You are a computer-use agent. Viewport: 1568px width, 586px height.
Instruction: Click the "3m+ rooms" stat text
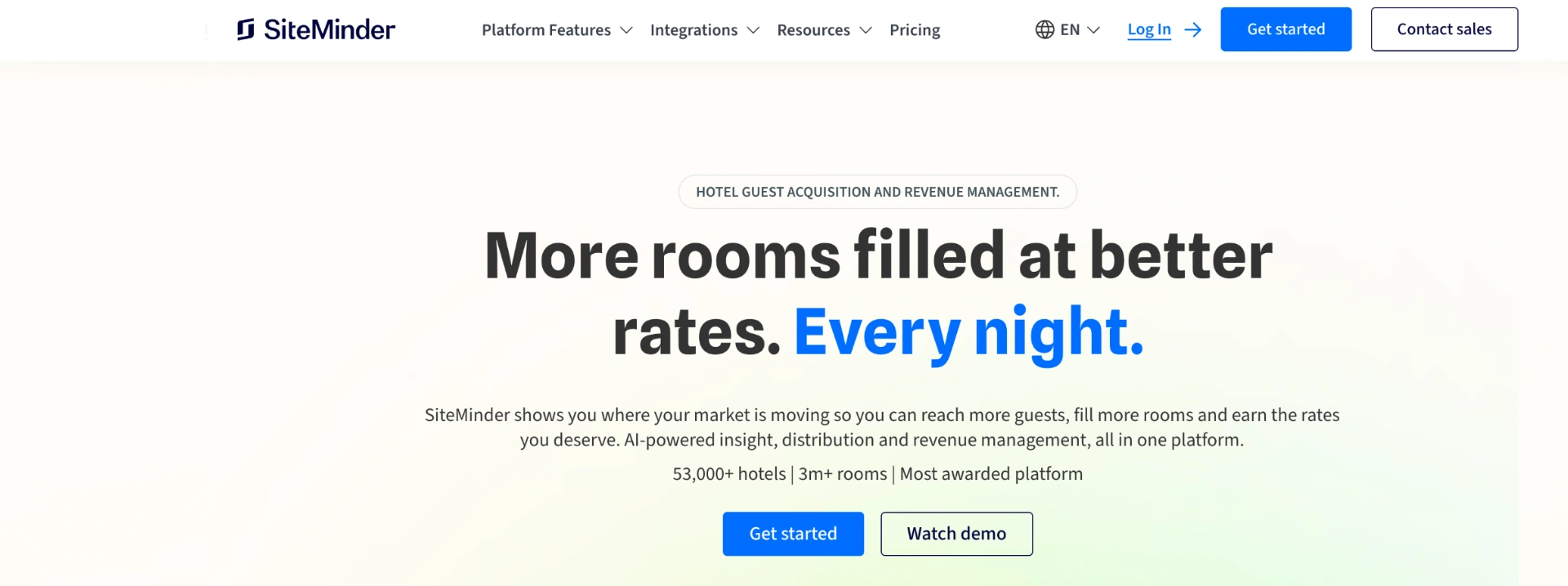coord(843,474)
